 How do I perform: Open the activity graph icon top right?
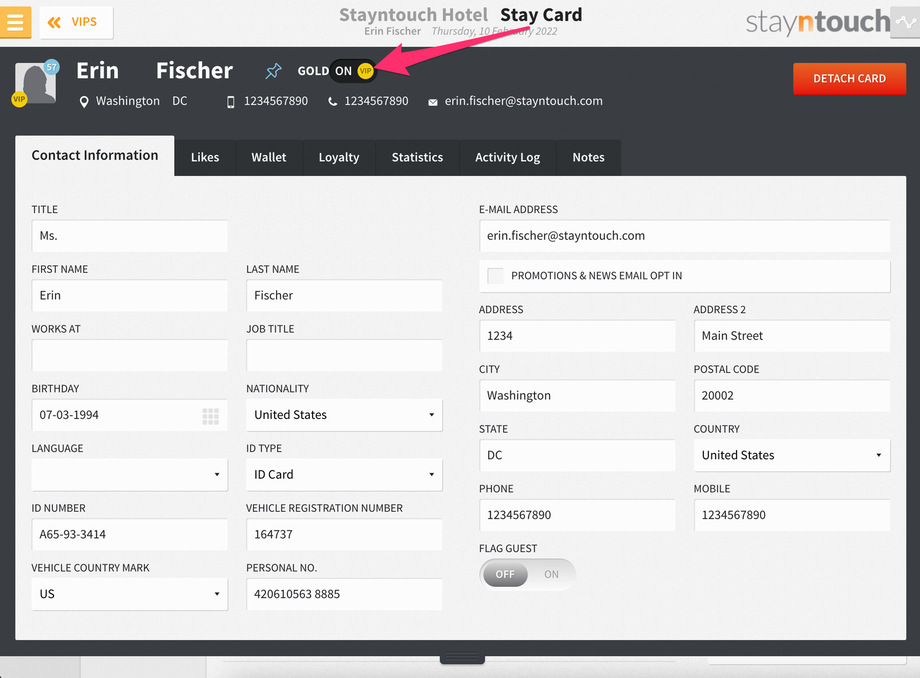tap(905, 22)
